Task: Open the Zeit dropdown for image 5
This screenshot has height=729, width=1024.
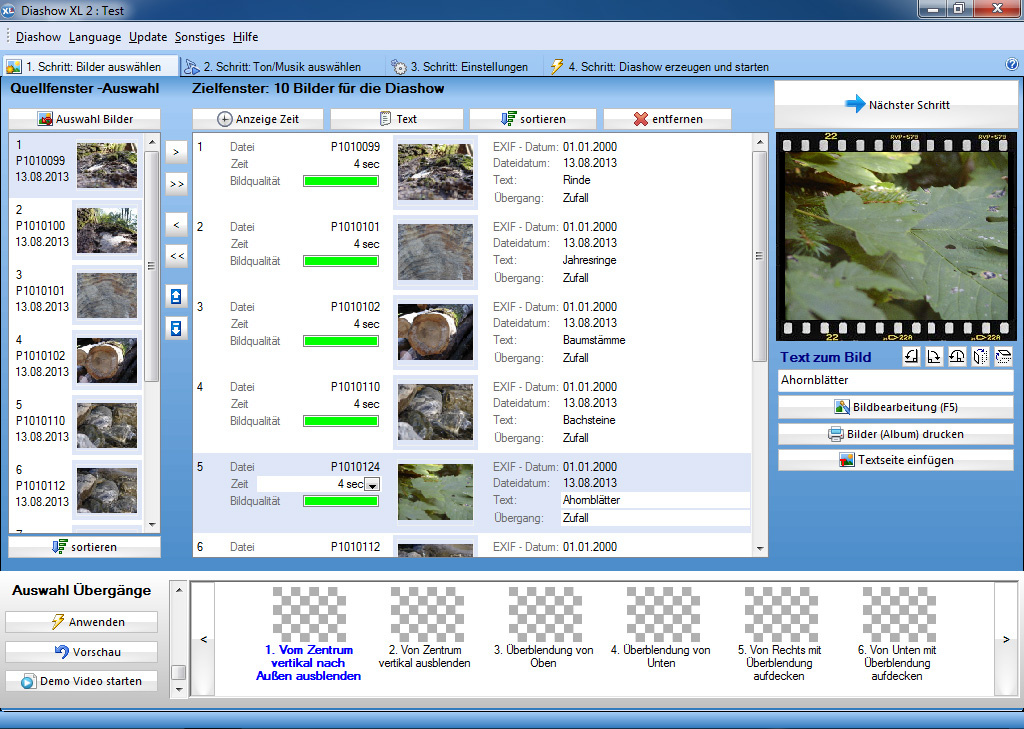Action: pyautogui.click(x=372, y=484)
